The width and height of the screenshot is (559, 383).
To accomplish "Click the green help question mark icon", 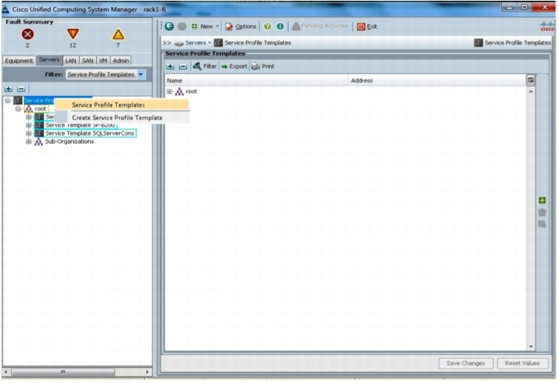I will tap(267, 26).
